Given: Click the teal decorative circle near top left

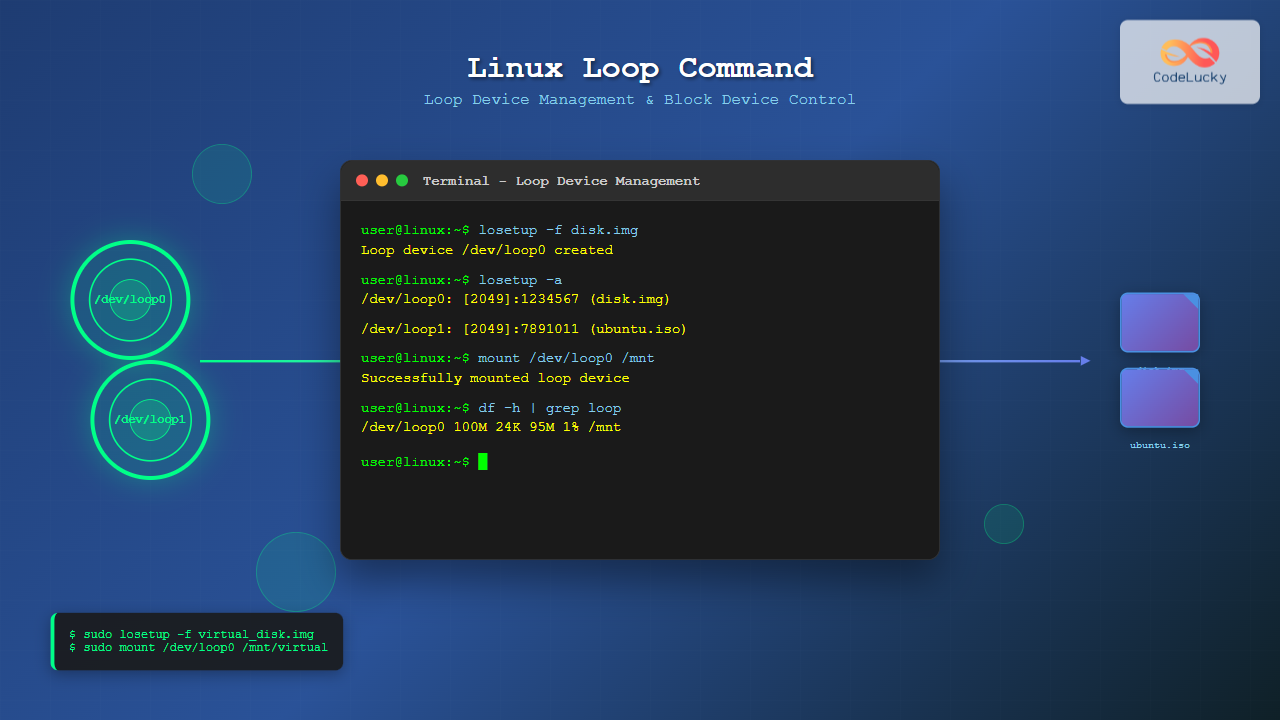Looking at the screenshot, I should coord(221,174).
